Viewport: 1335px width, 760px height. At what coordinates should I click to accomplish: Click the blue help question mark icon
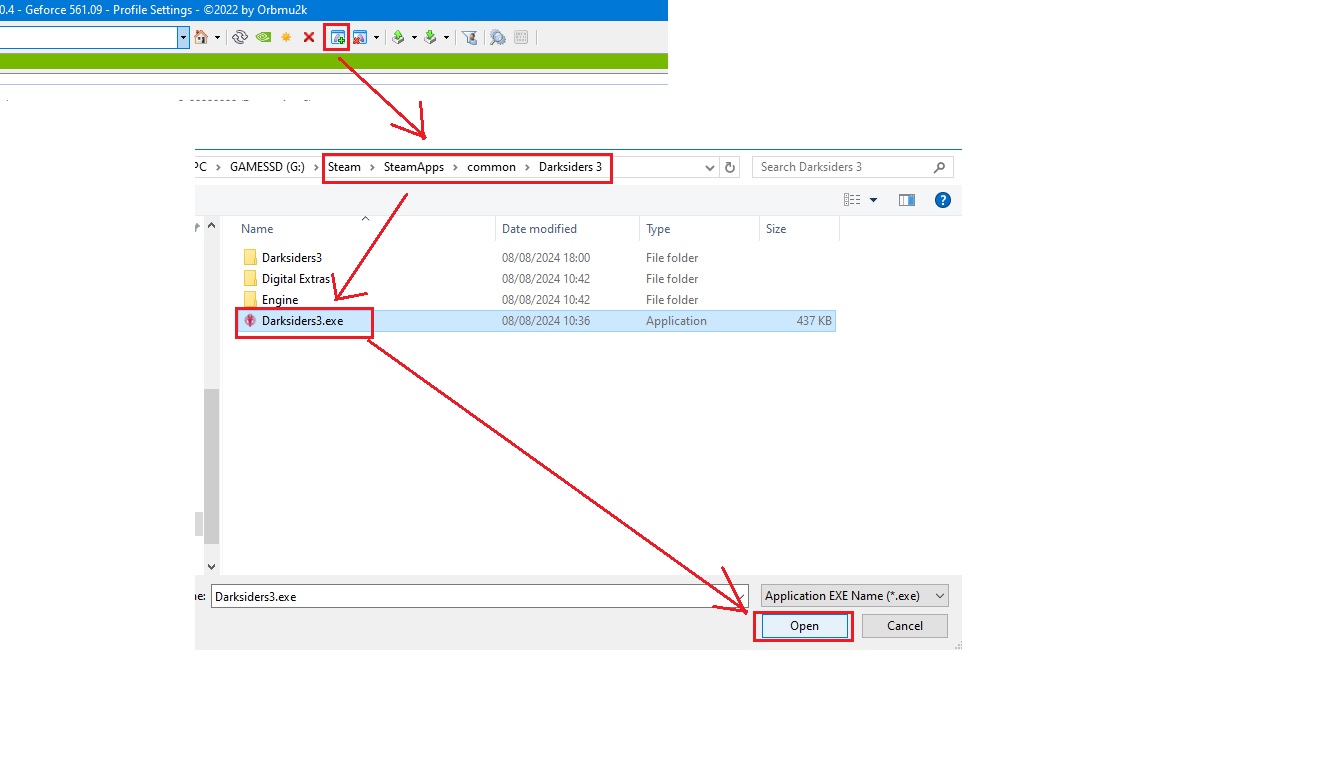point(942,200)
